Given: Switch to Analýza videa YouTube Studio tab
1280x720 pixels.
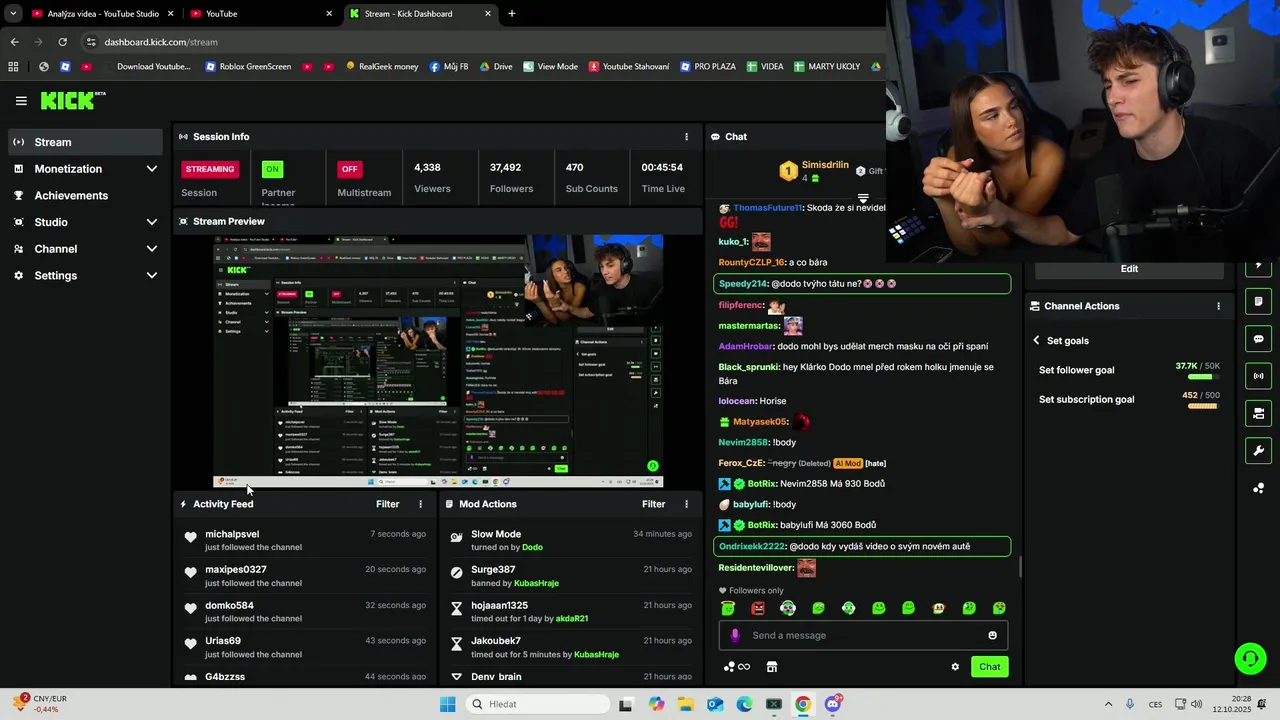Looking at the screenshot, I should tap(103, 14).
